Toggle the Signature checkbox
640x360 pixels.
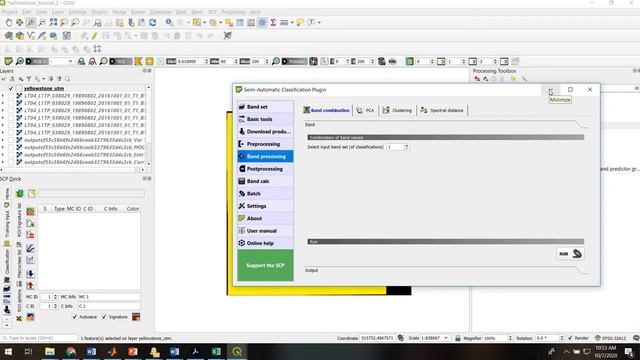coord(104,317)
